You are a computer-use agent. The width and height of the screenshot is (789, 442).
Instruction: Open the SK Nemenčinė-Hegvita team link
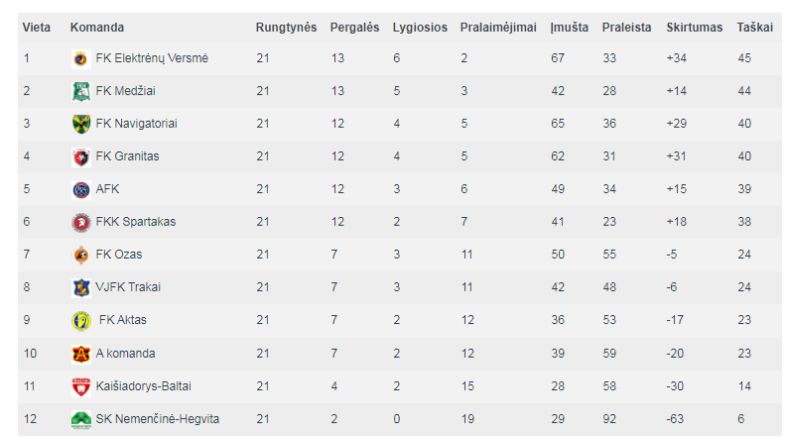click(157, 419)
